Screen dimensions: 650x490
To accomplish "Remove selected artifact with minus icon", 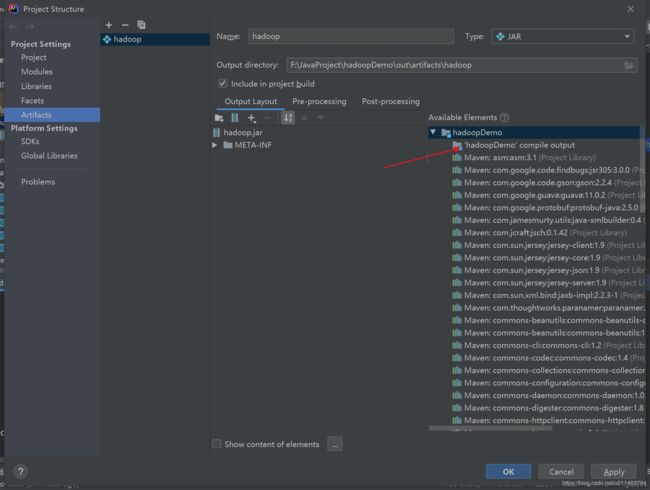I will point(125,25).
